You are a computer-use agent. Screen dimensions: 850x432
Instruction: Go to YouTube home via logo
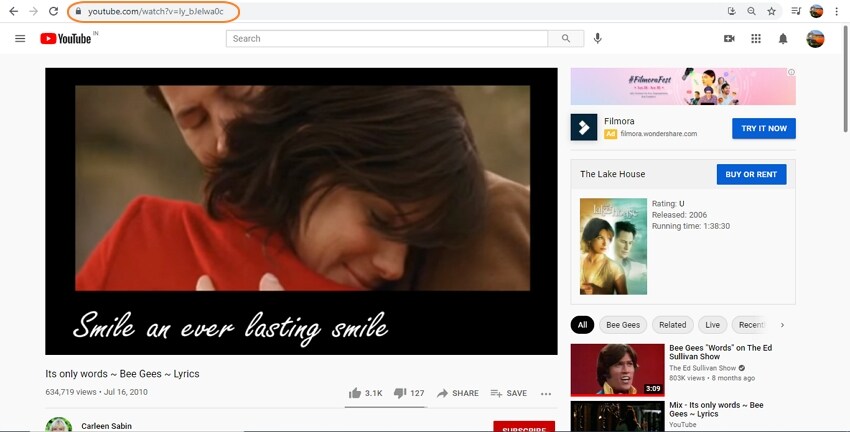(66, 38)
